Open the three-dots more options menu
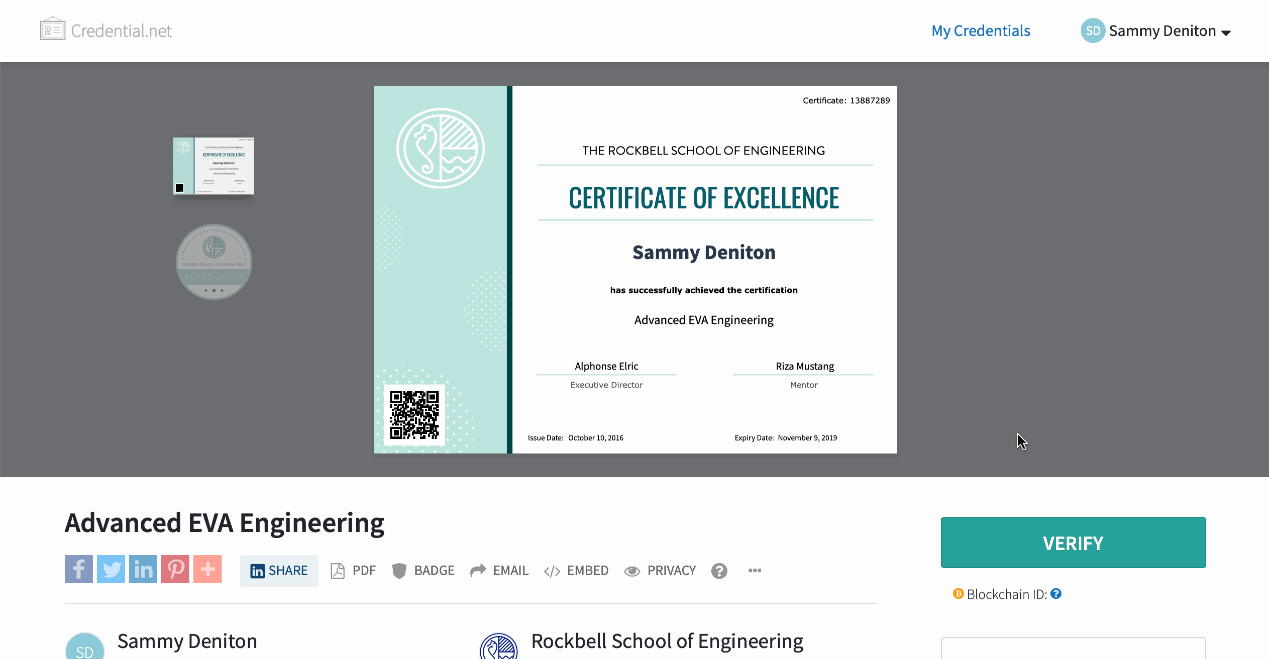This screenshot has width=1269, height=659. tap(755, 571)
